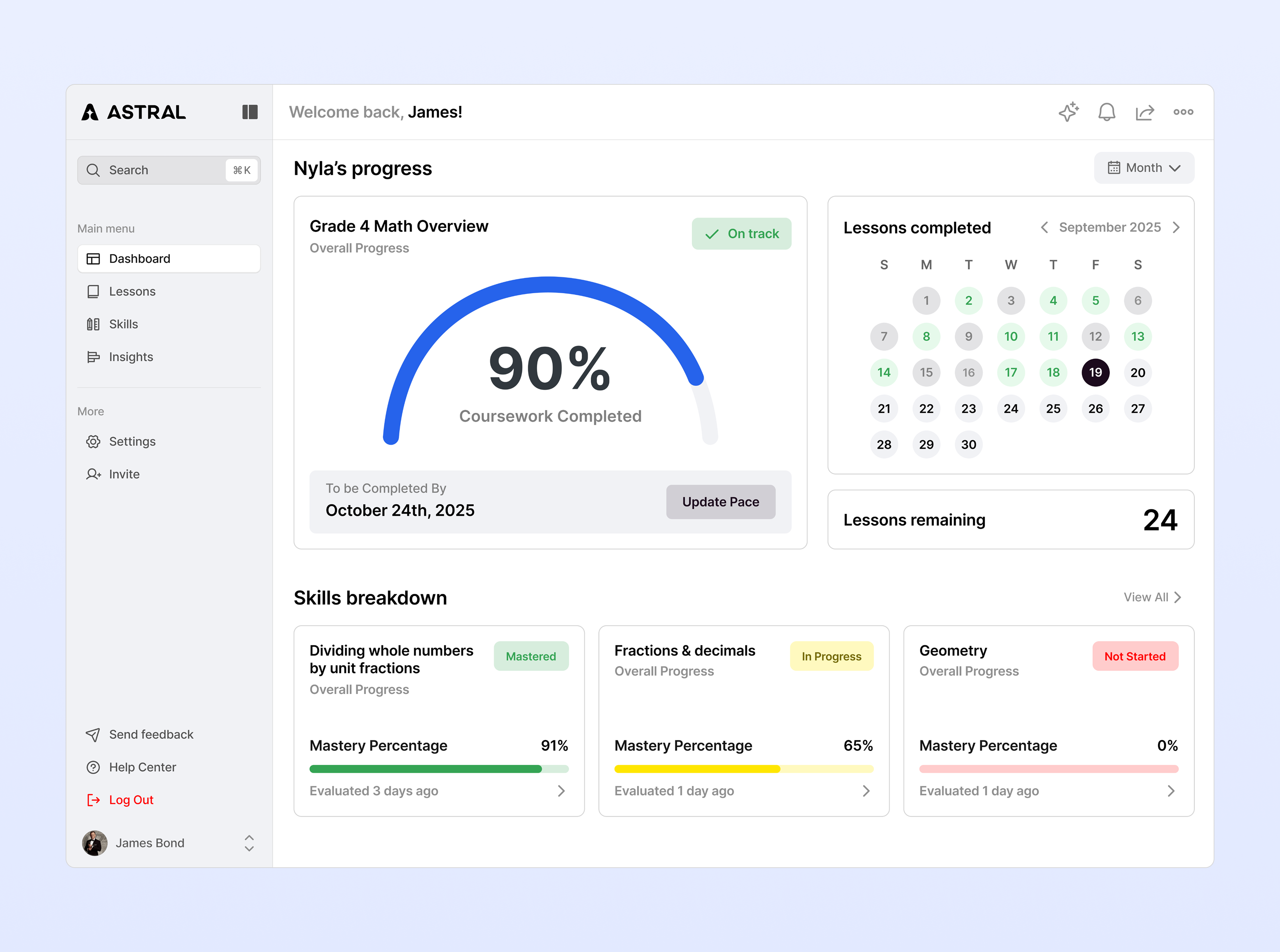1280x952 pixels.
Task: Open the Month view dropdown
Action: click(1143, 168)
